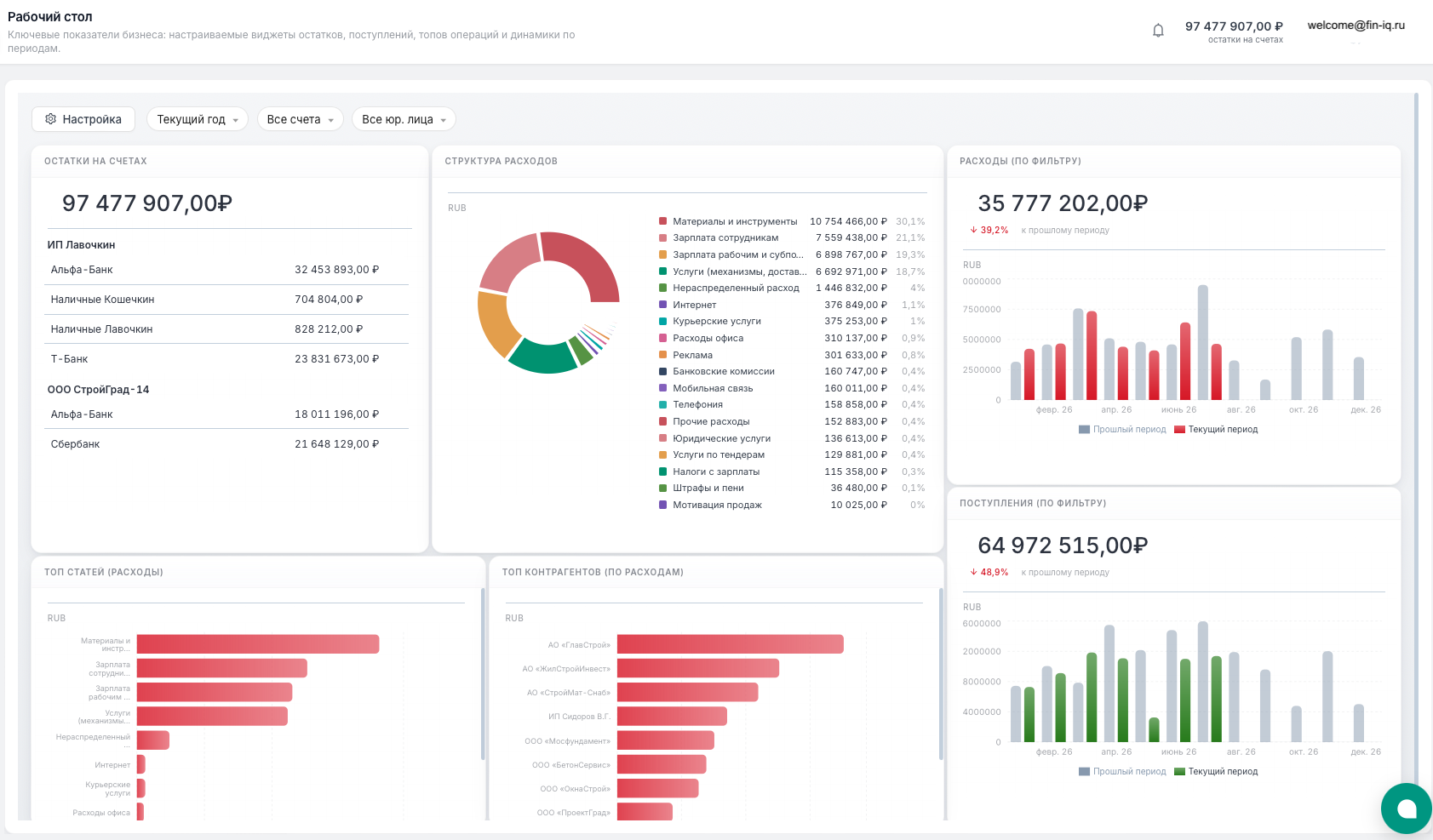Click the expenses total 35 777 202,00₽
Viewport: 1433px width, 840px height.
click(1063, 203)
